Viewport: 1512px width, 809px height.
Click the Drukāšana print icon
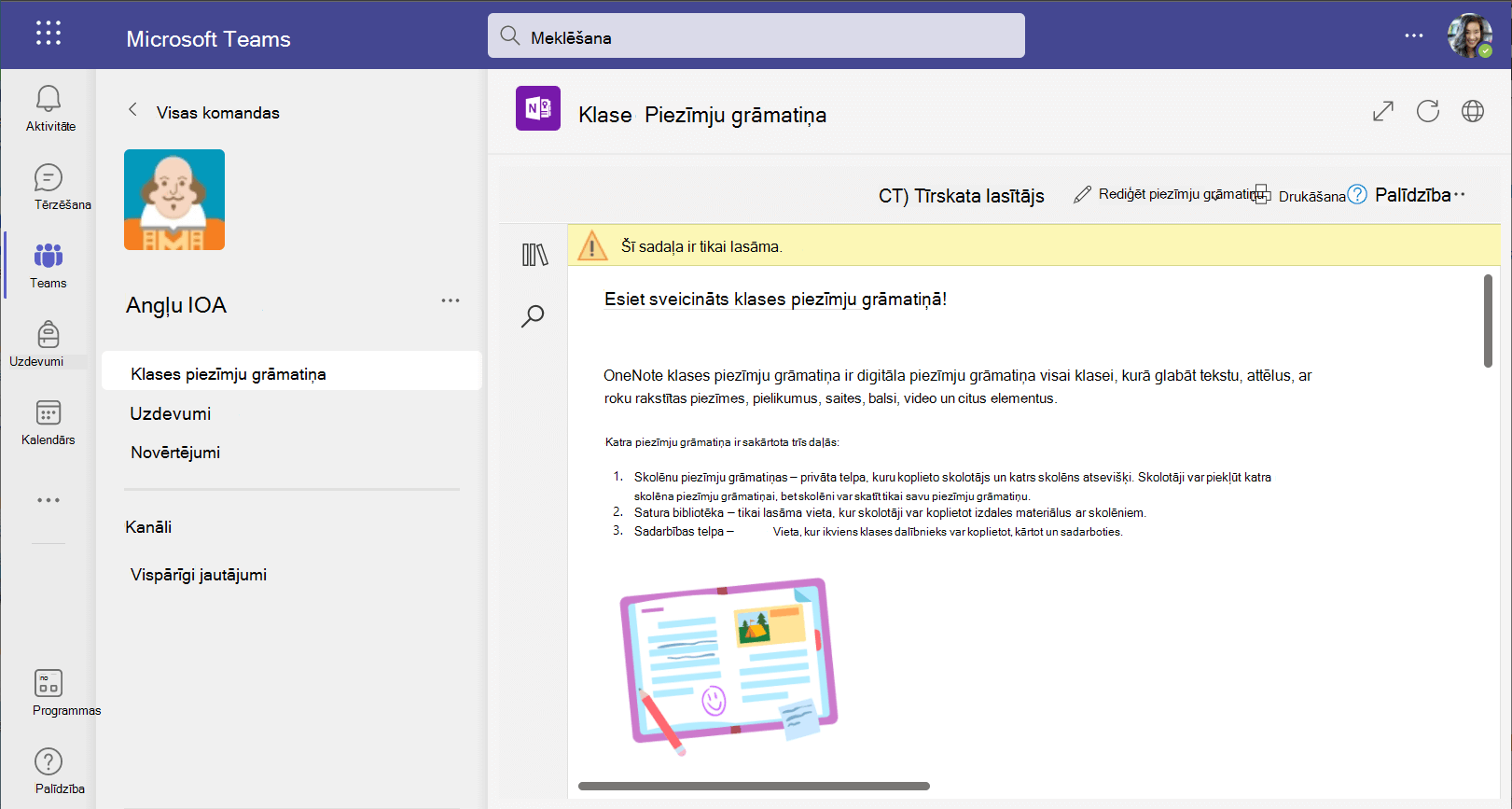point(1262,195)
